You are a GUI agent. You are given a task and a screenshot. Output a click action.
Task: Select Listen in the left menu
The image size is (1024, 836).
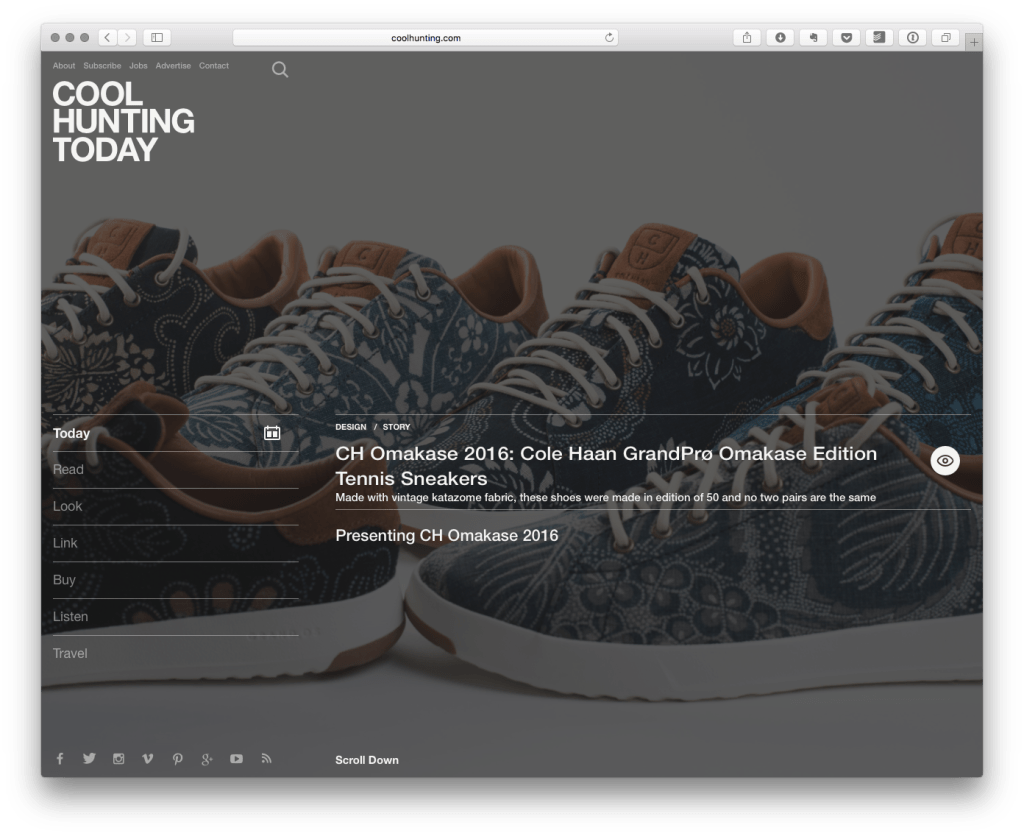pyautogui.click(x=70, y=617)
